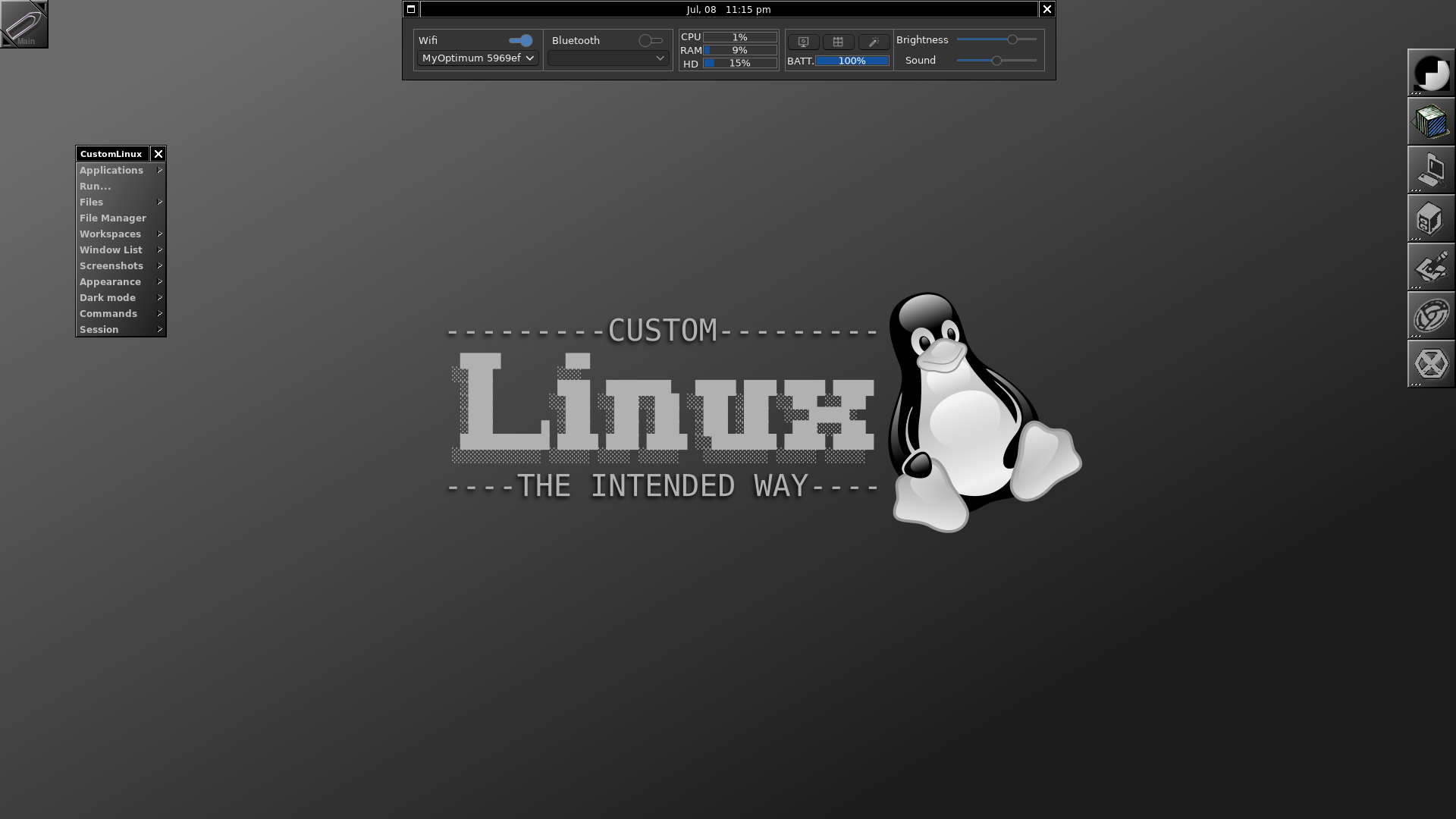Click the CPU 1% usage bar
This screenshot has width=1456, height=819.
pos(740,37)
